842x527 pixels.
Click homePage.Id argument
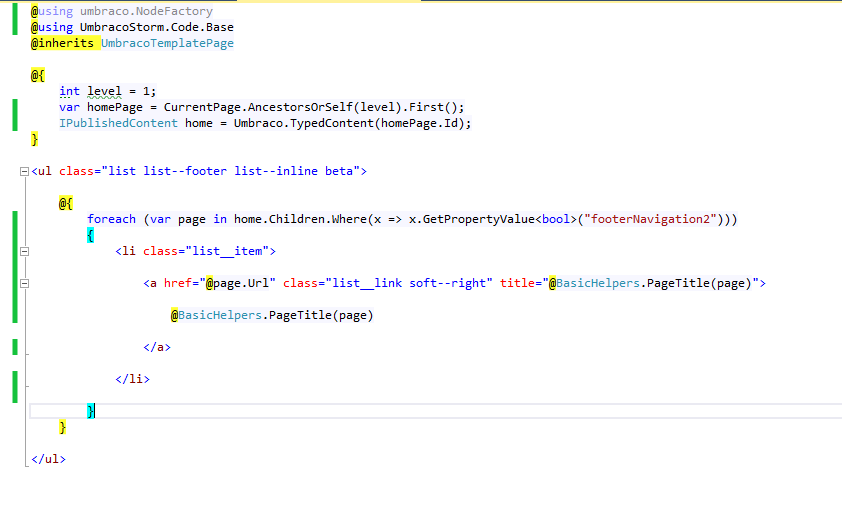[420, 123]
